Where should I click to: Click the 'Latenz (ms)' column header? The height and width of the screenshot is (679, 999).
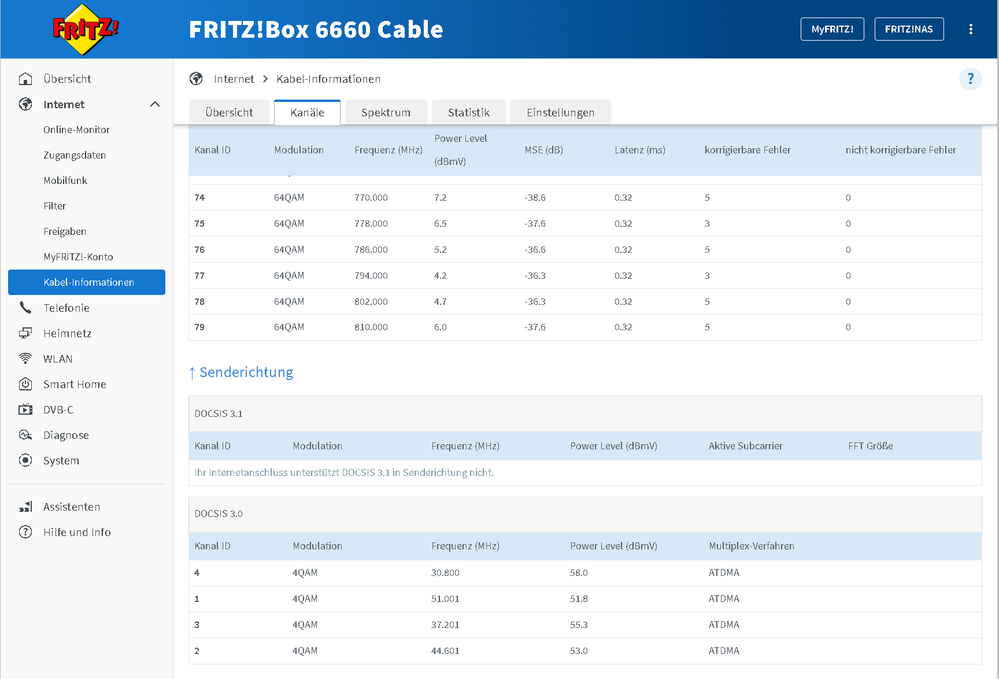640,150
